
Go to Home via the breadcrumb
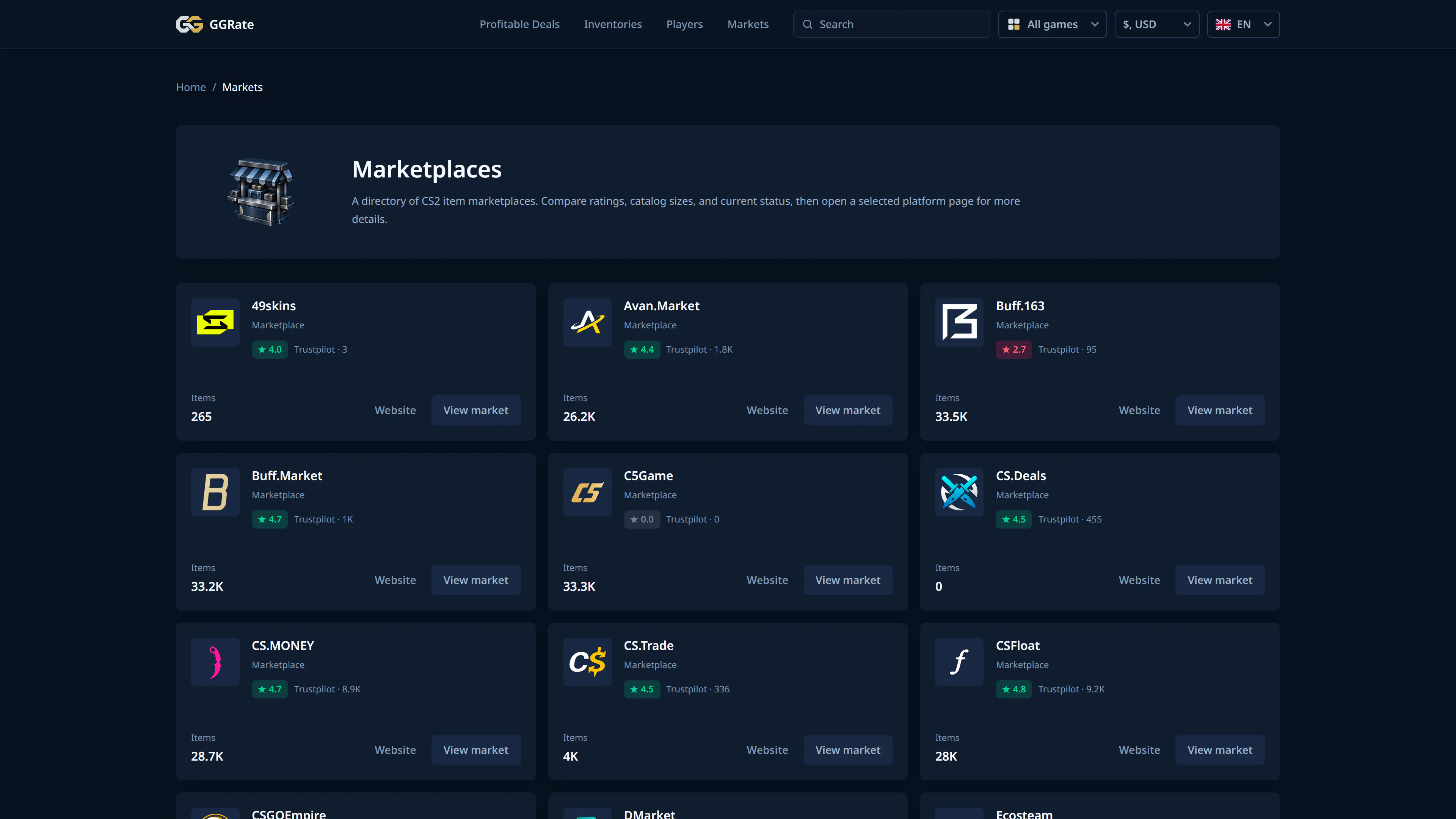191,87
